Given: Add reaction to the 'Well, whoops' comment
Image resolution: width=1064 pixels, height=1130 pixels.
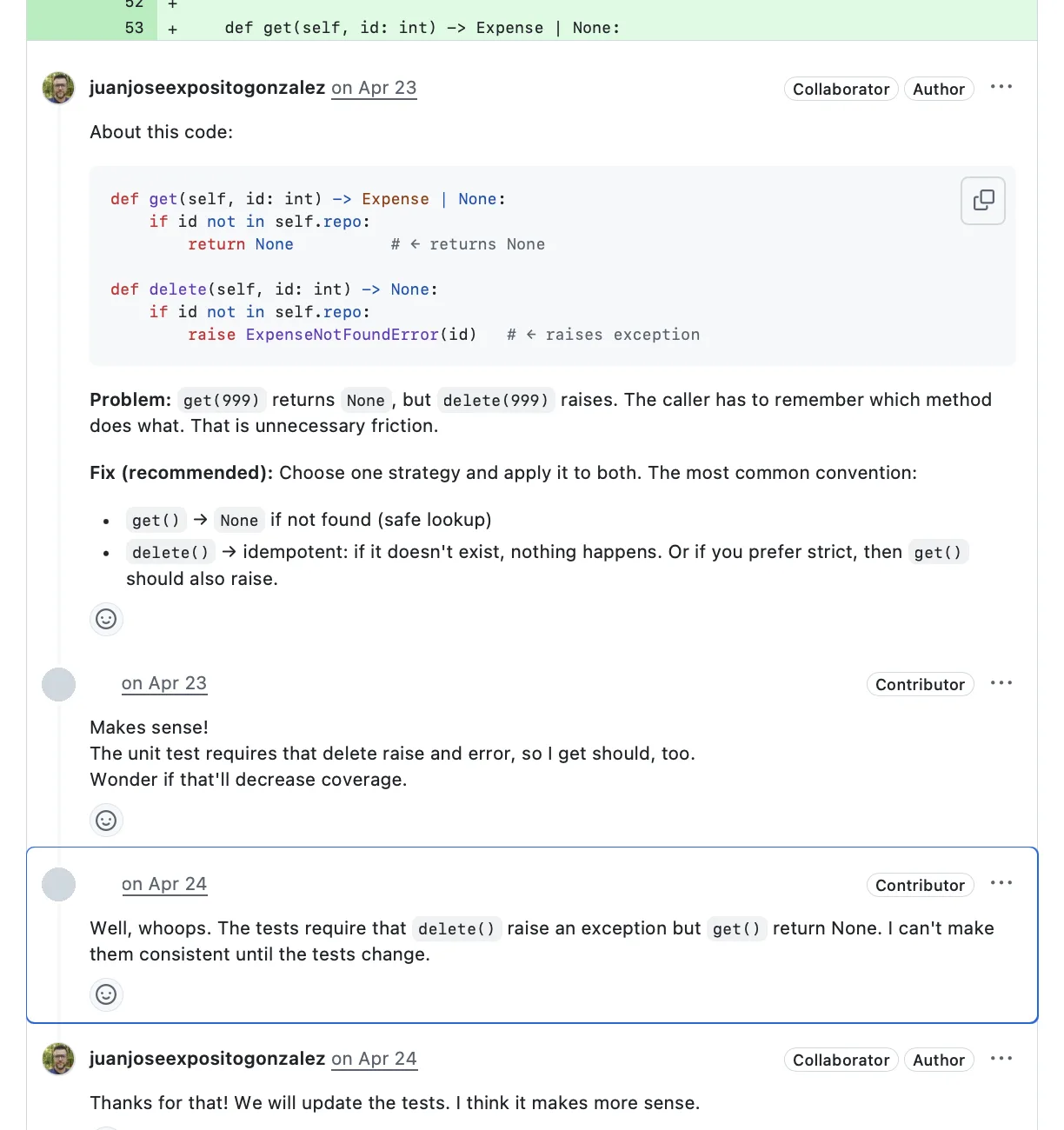Looking at the screenshot, I should coord(106,994).
